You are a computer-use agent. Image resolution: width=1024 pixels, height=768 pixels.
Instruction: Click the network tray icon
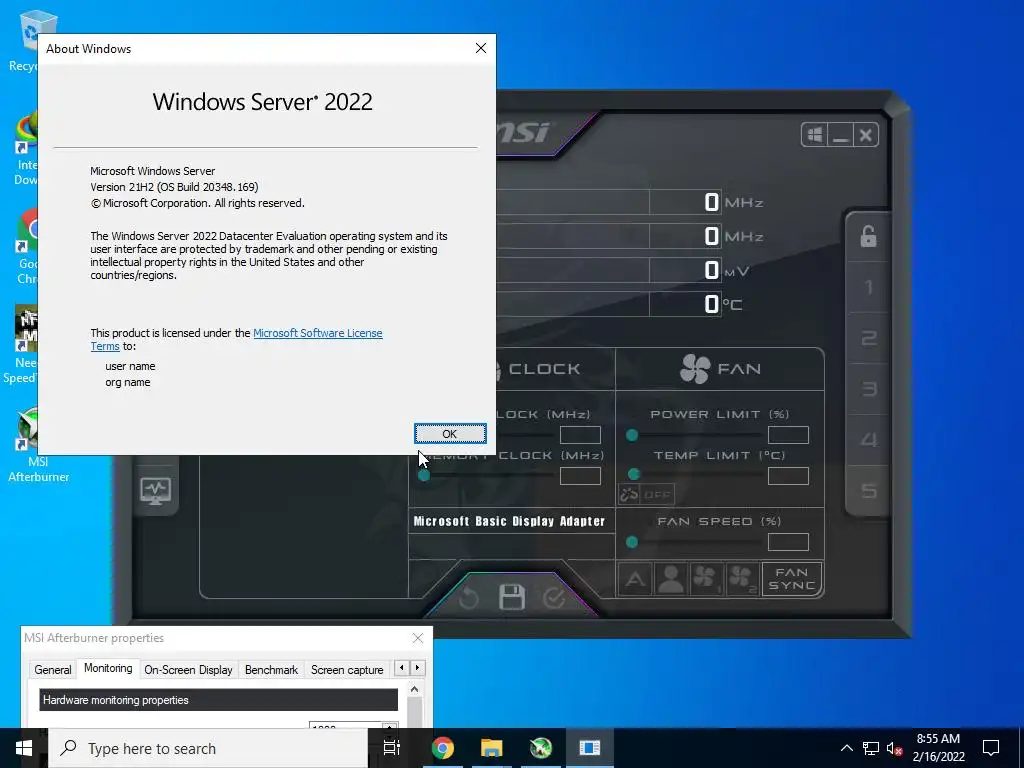pos(871,748)
